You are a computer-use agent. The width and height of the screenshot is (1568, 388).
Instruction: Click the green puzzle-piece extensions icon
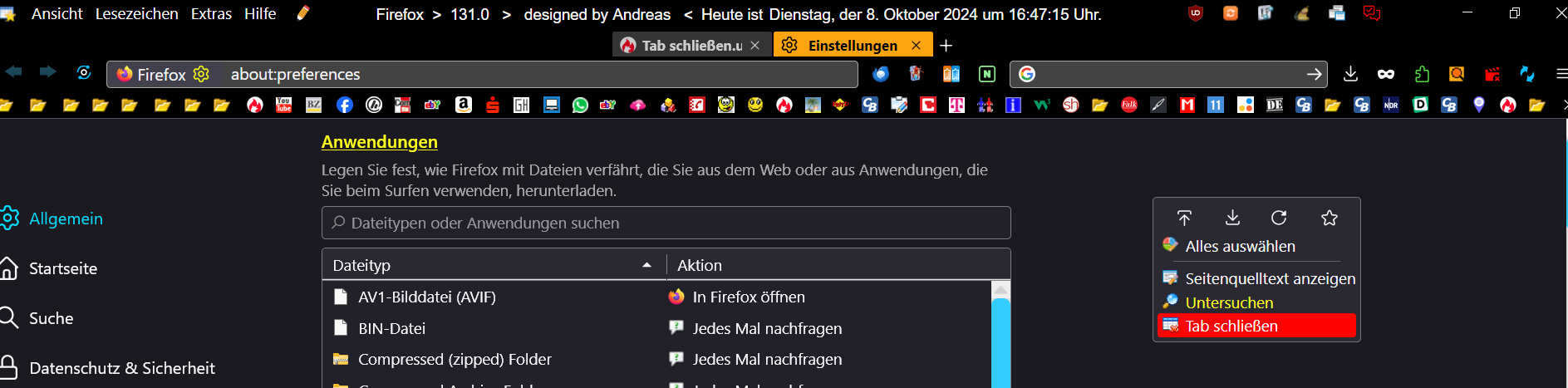click(x=1422, y=74)
